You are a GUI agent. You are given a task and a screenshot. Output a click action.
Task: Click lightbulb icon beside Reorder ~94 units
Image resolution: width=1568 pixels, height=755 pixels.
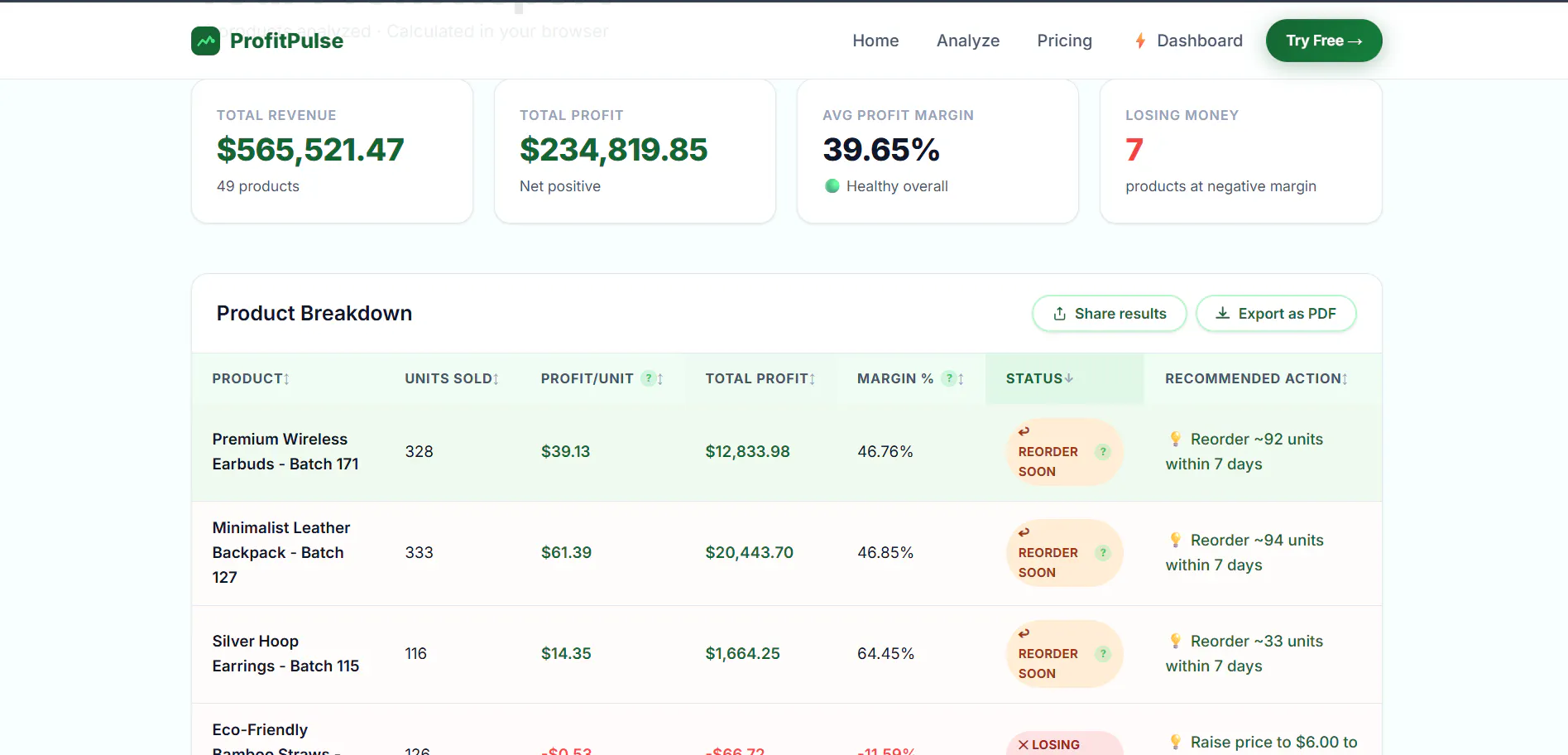(x=1175, y=540)
